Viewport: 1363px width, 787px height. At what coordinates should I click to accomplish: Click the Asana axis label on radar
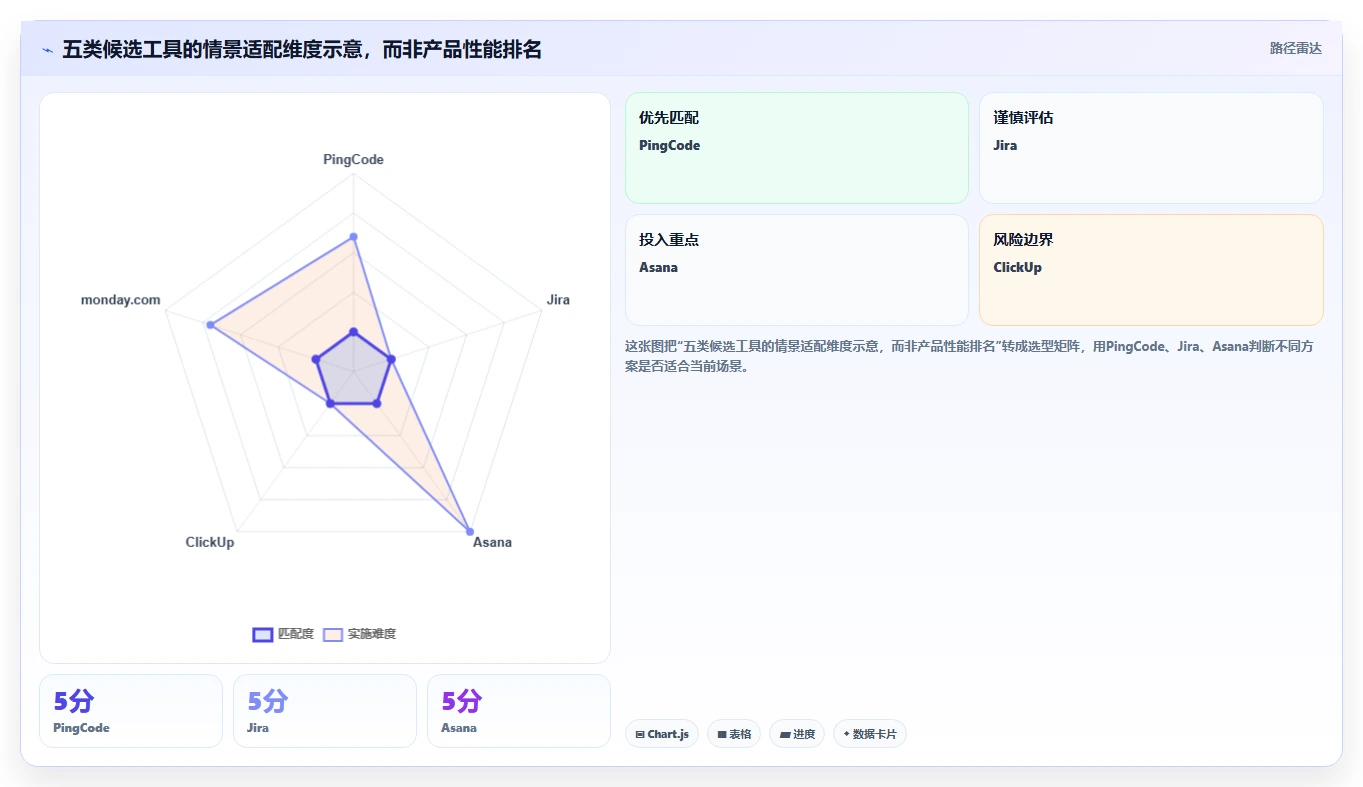point(492,542)
